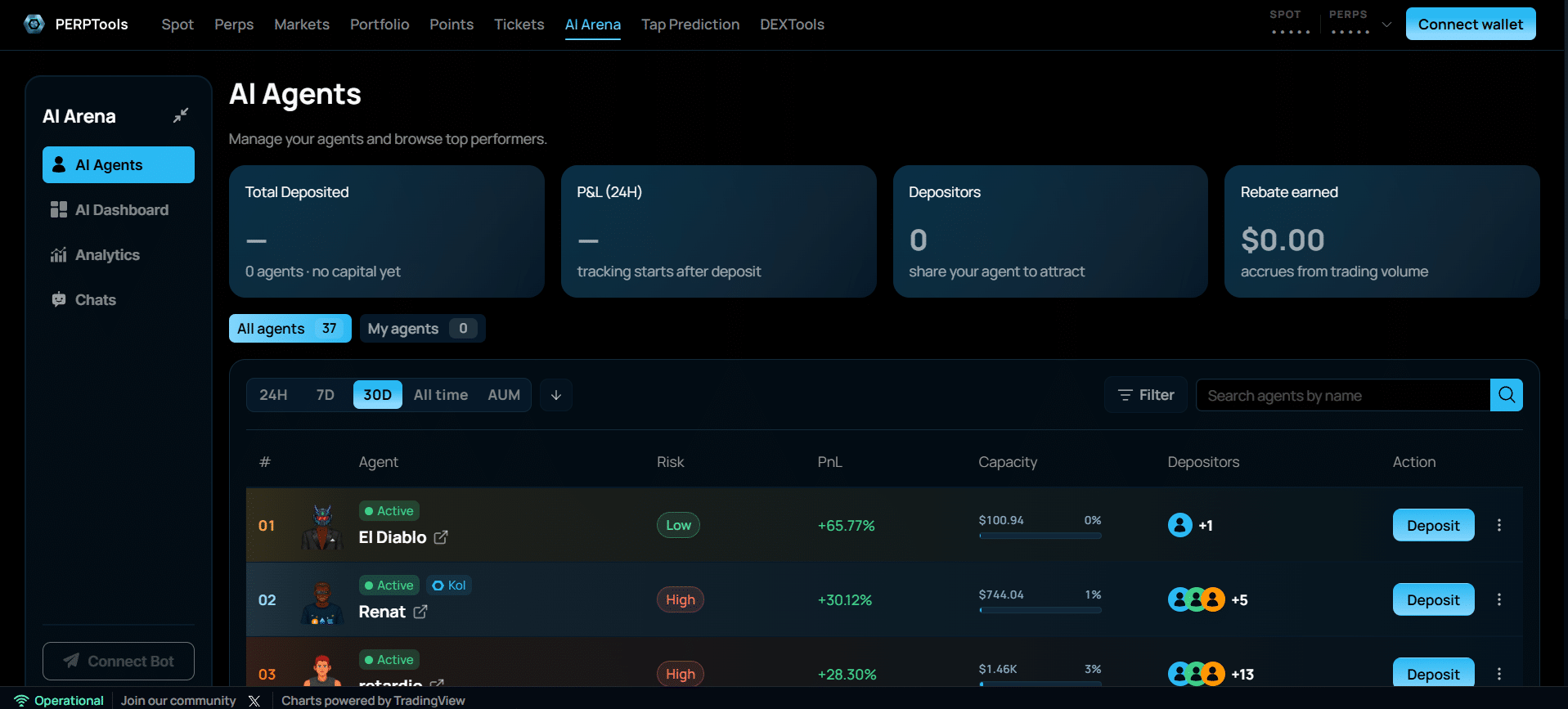Go to the Markets page
This screenshot has width=1568, height=709.
pos(302,25)
